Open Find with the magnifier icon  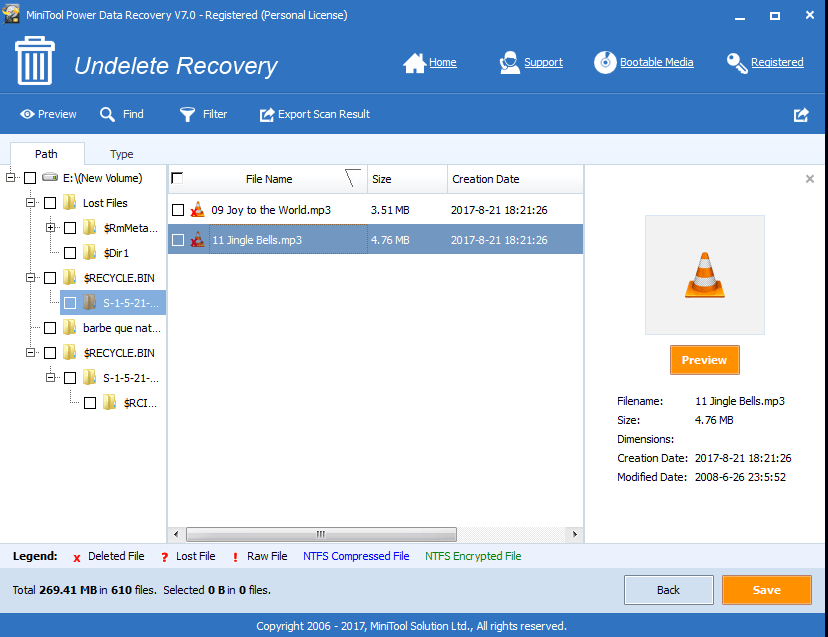pyautogui.click(x=107, y=114)
